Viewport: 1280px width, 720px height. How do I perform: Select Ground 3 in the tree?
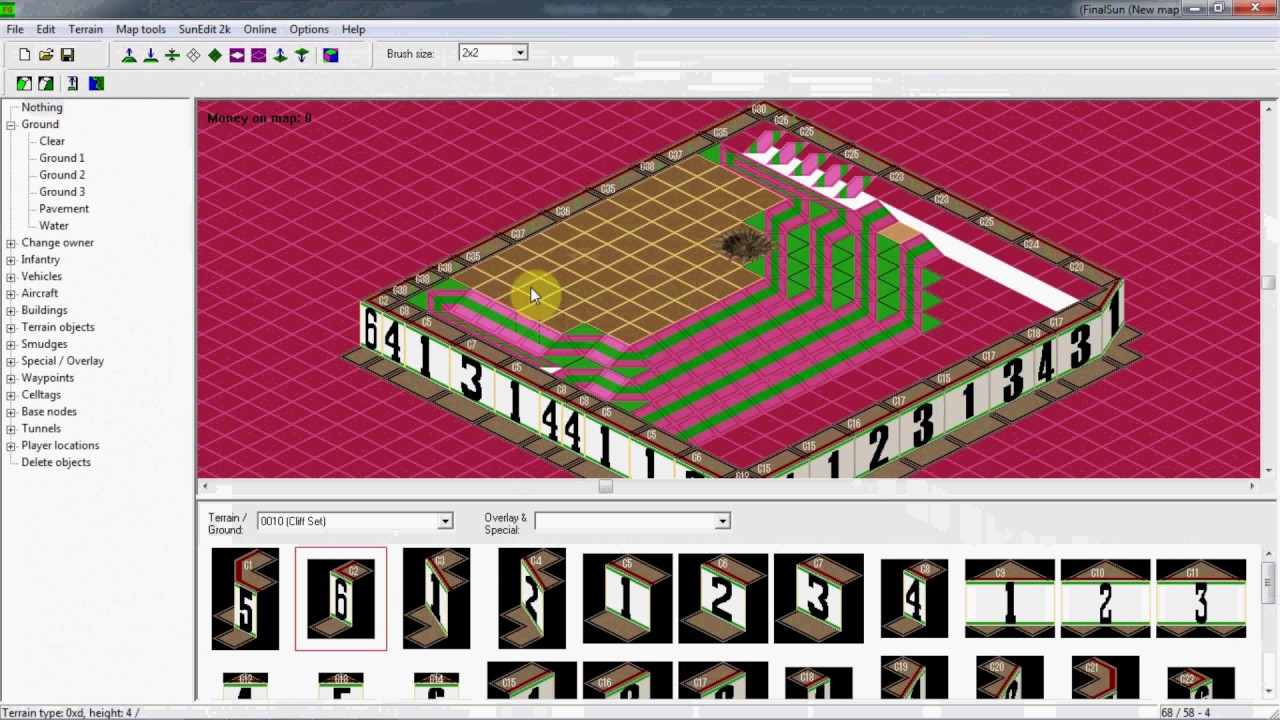tap(62, 192)
